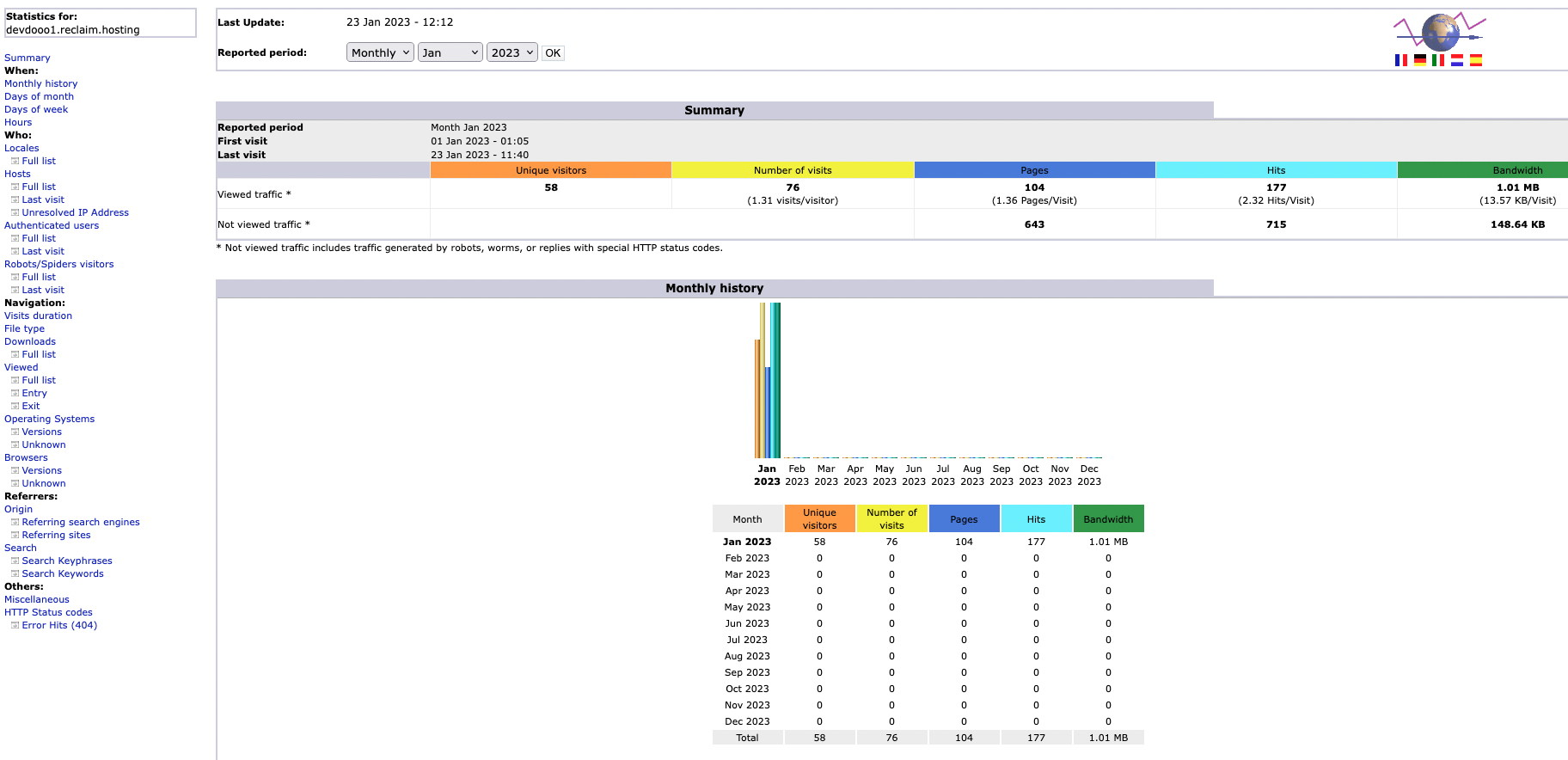Open the Referring sites link
Image resolution: width=1568 pixels, height=760 pixels.
[57, 535]
